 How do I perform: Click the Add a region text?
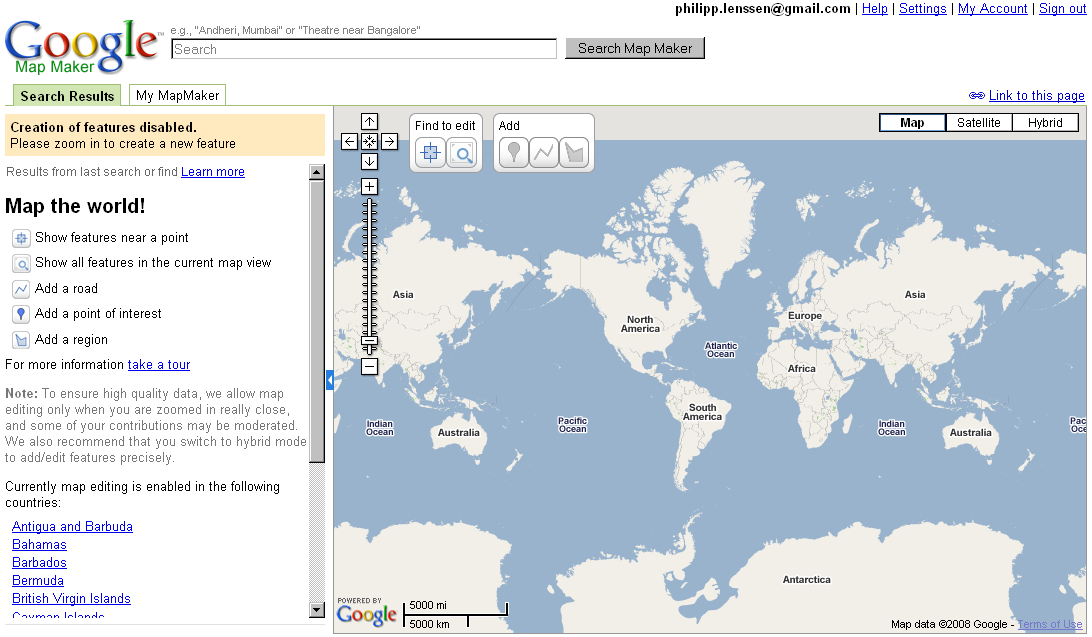point(71,339)
